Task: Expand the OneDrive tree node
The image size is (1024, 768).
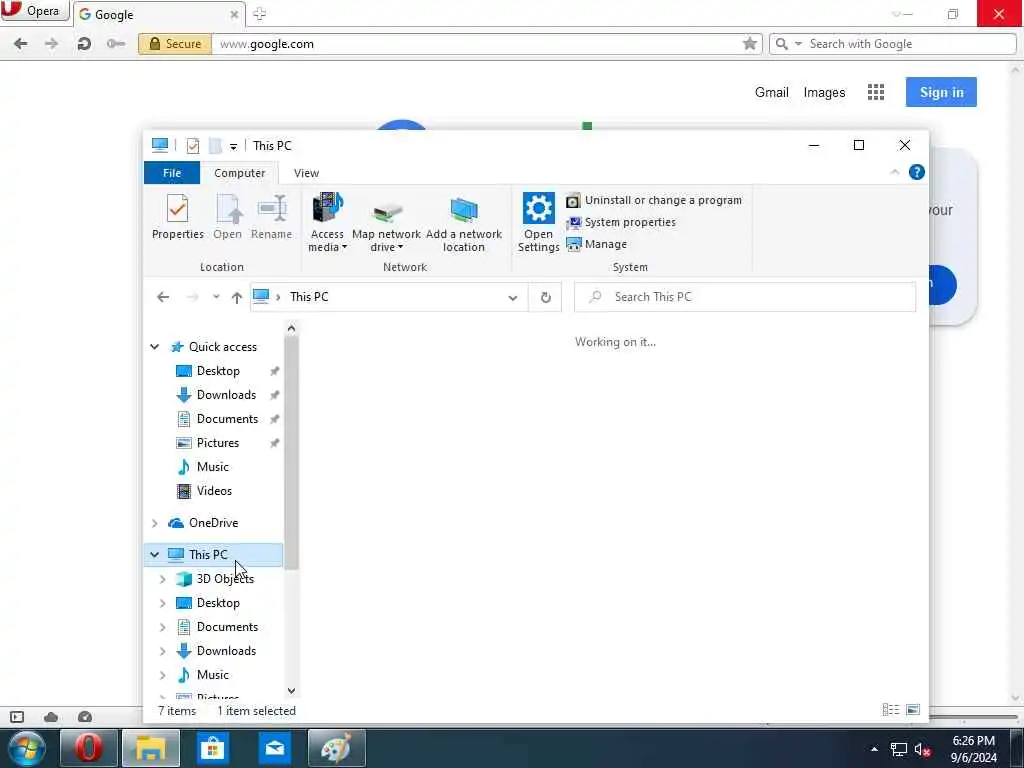Action: tap(155, 523)
